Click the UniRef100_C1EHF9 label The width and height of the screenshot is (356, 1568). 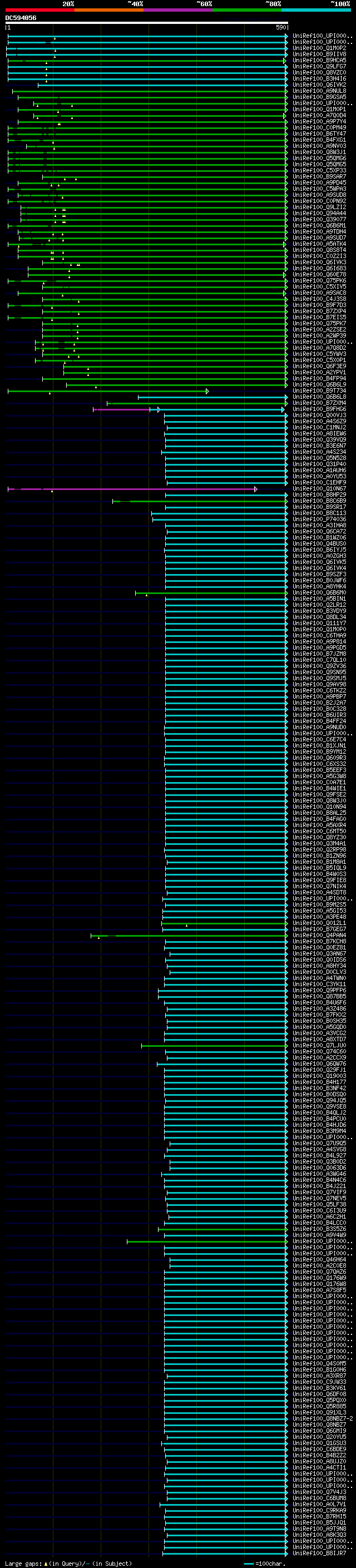319,482
